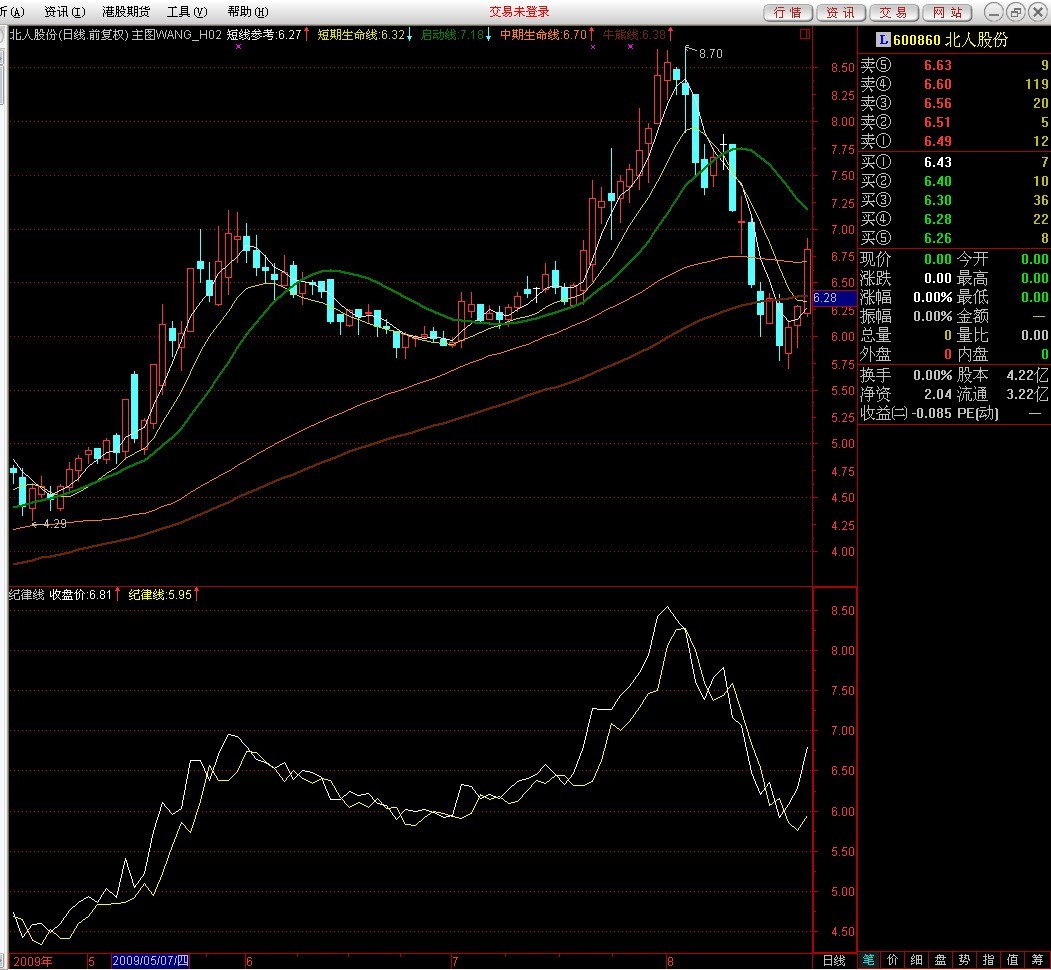
Task: Open the 帮助 menu
Action: [x=247, y=12]
